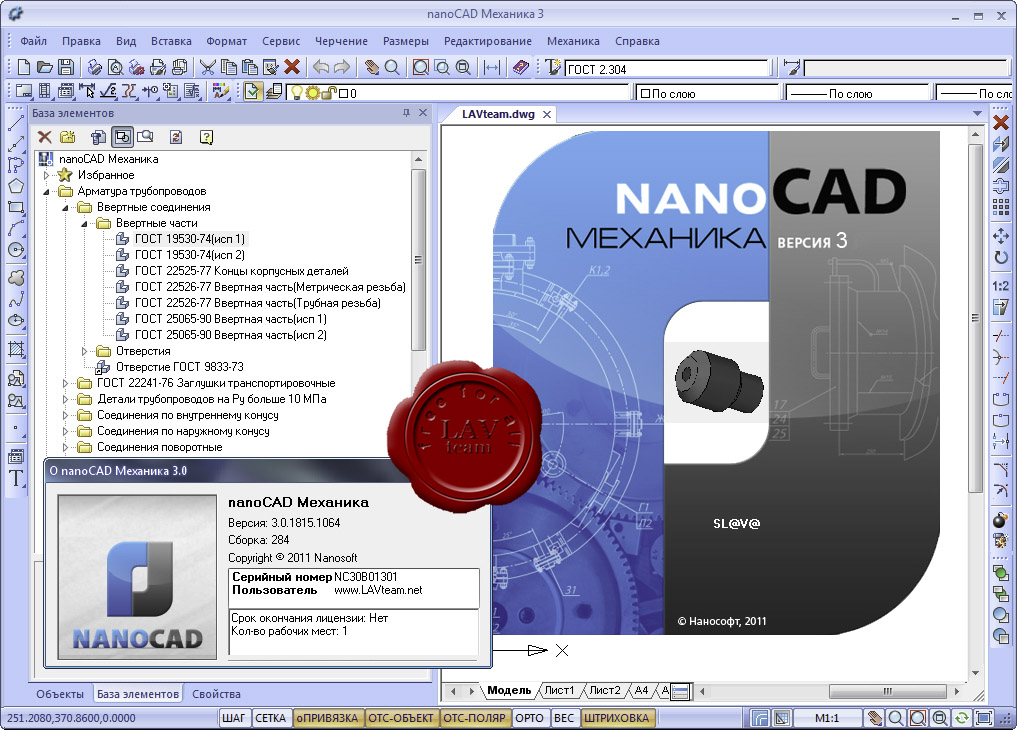This screenshot has height=730, width=1017.
Task: Open the Файл menu
Action: click(33, 41)
